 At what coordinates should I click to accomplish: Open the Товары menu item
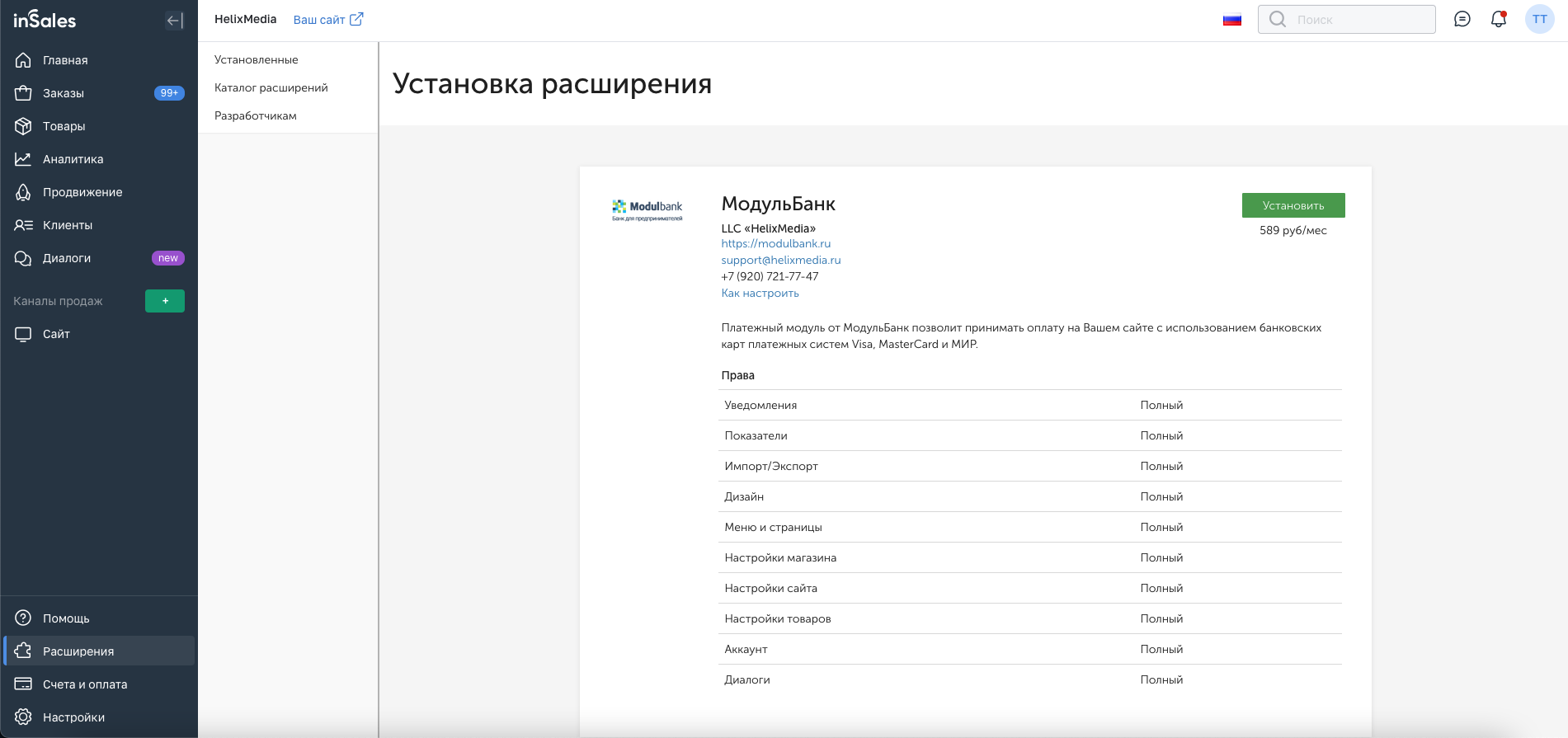(x=99, y=126)
